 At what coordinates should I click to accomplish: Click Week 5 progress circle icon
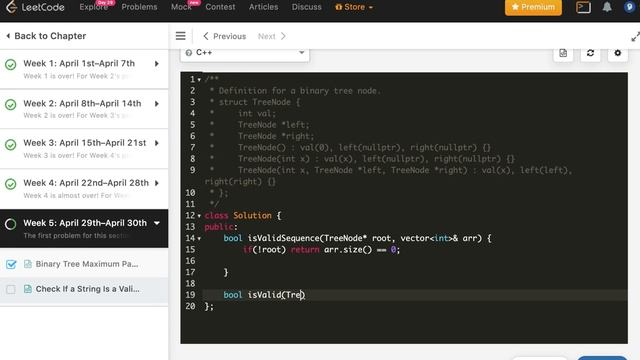(11, 224)
